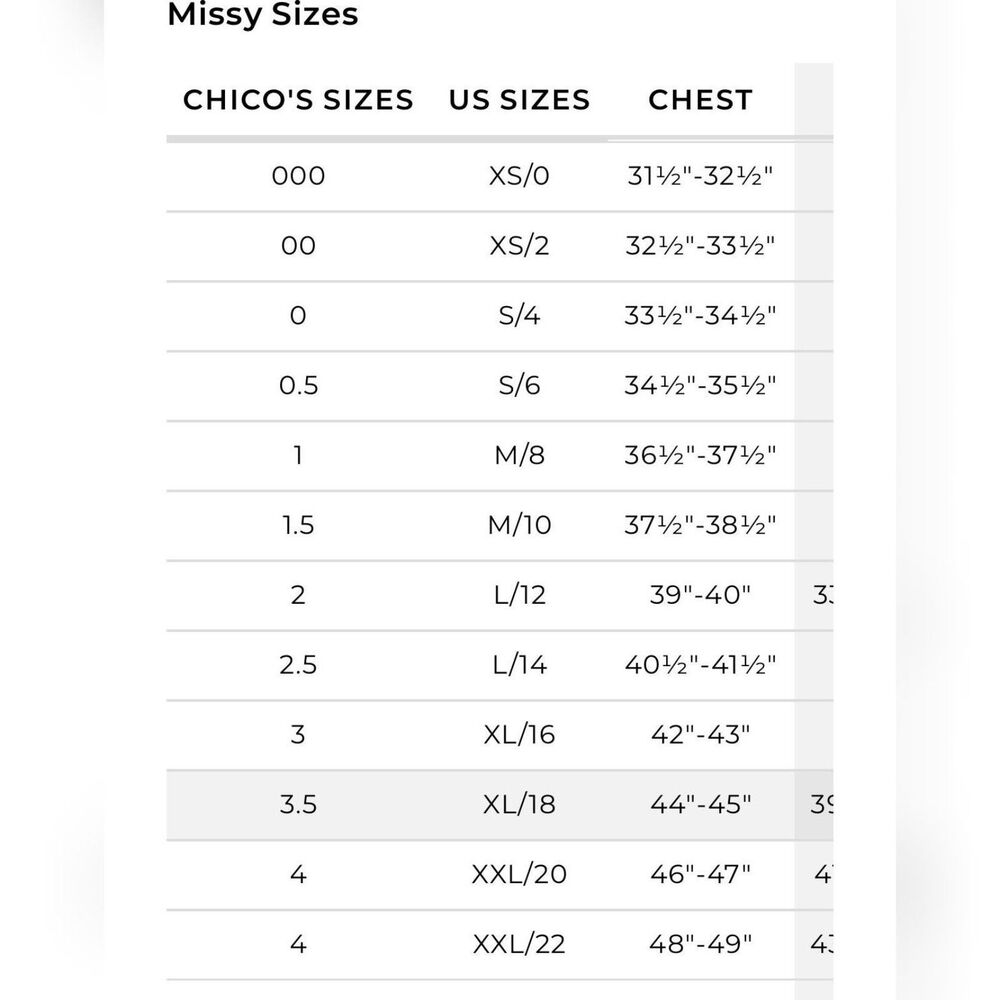Select the XS/2 size cell
1000x1000 pixels.
click(519, 246)
